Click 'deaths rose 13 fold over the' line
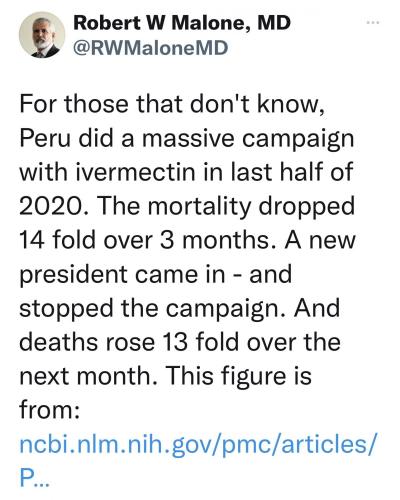Image resolution: width=400 pixels, height=500 pixels. pos(180,342)
